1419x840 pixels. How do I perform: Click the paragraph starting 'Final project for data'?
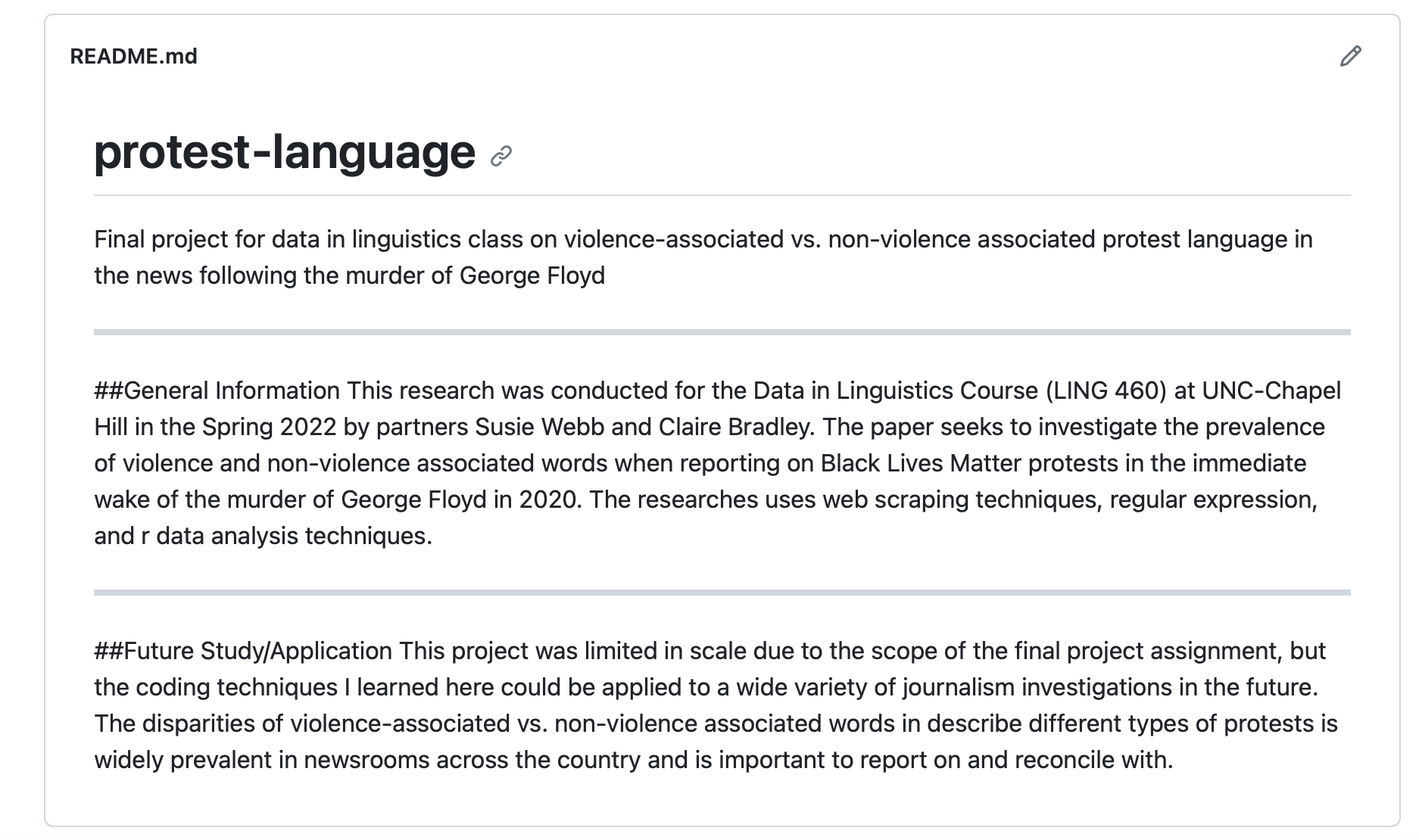703,257
